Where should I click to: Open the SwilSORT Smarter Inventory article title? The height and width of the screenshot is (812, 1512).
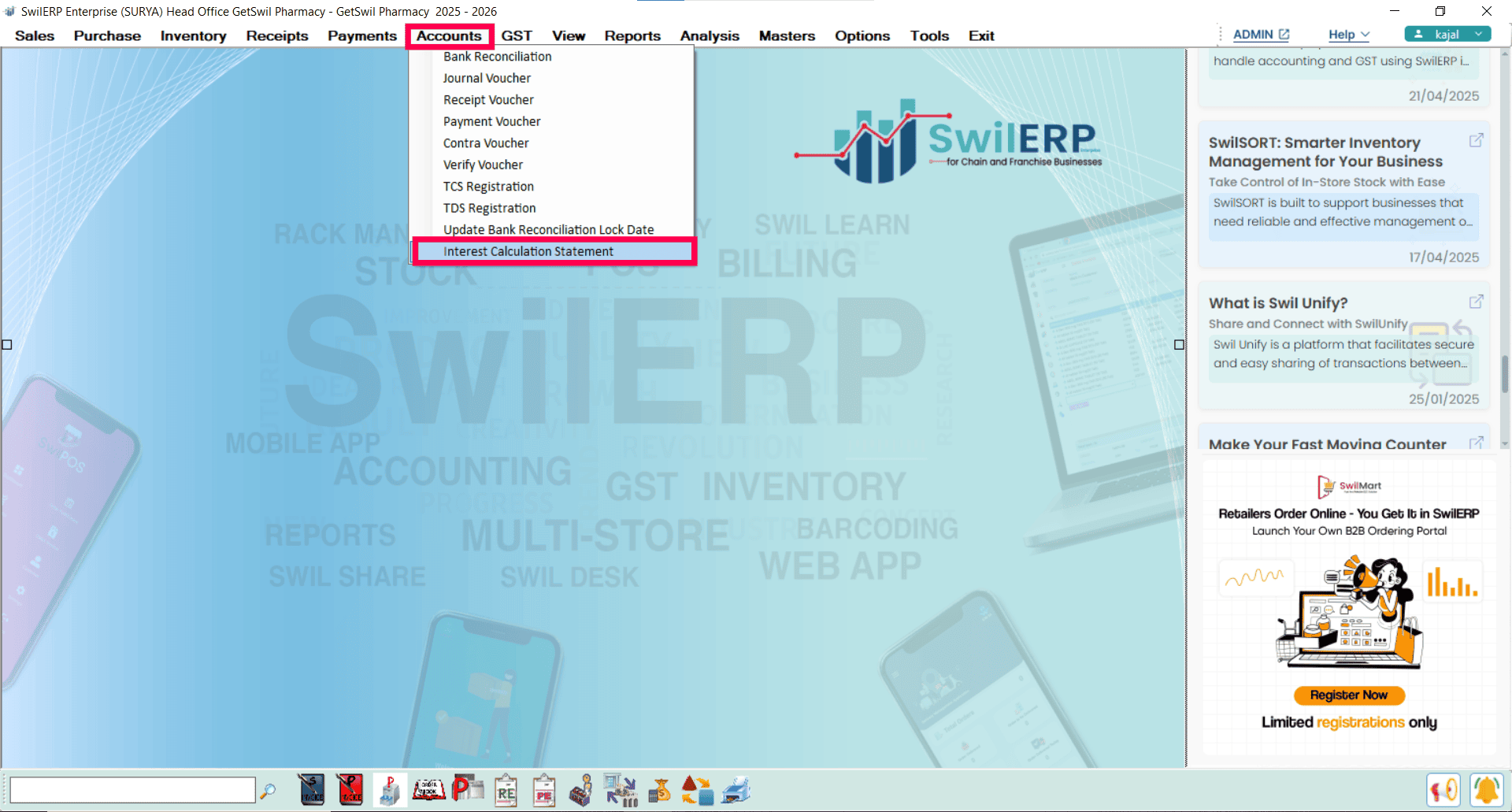(x=1326, y=152)
